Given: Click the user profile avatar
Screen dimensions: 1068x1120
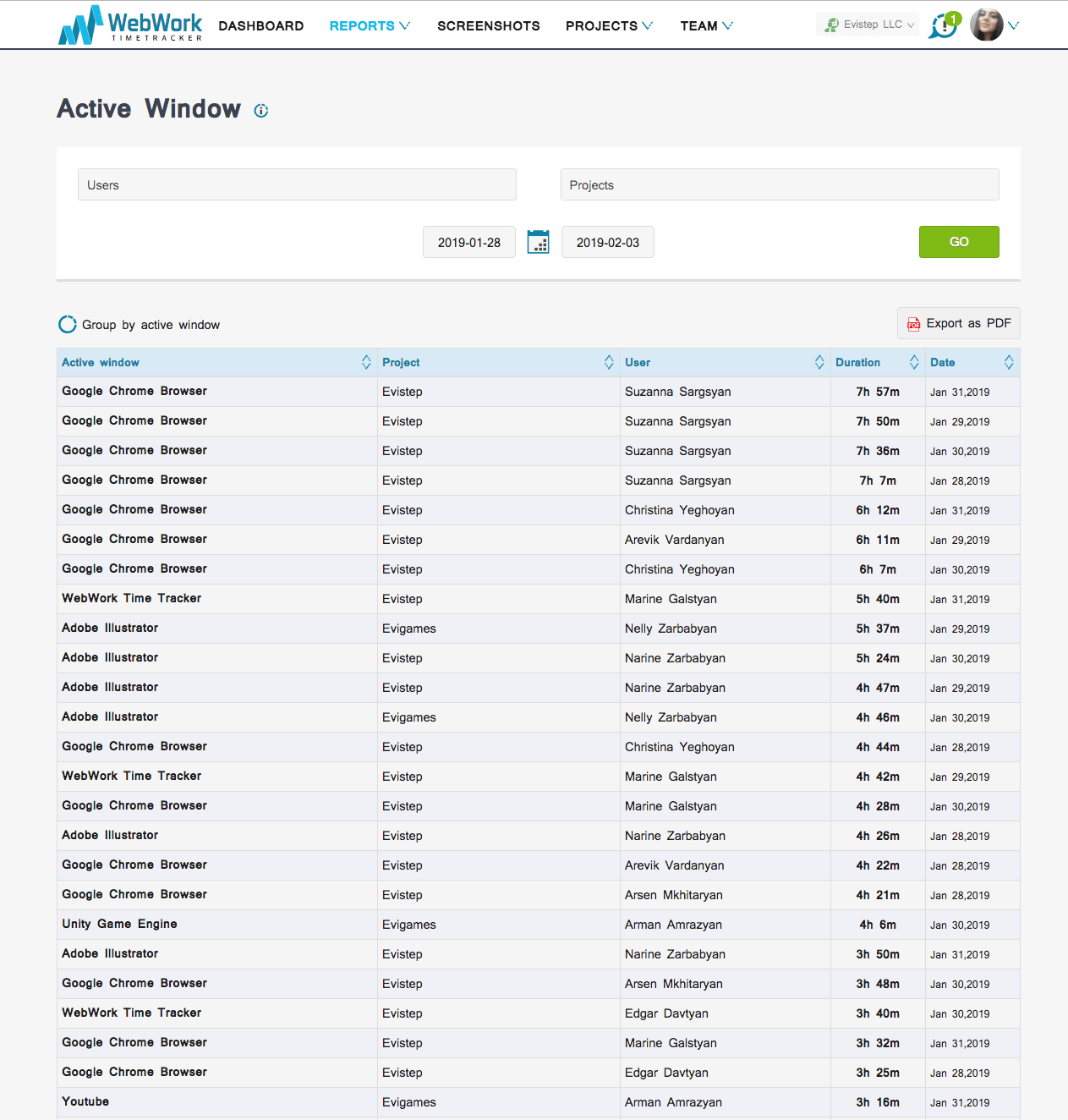Looking at the screenshot, I should (986, 25).
